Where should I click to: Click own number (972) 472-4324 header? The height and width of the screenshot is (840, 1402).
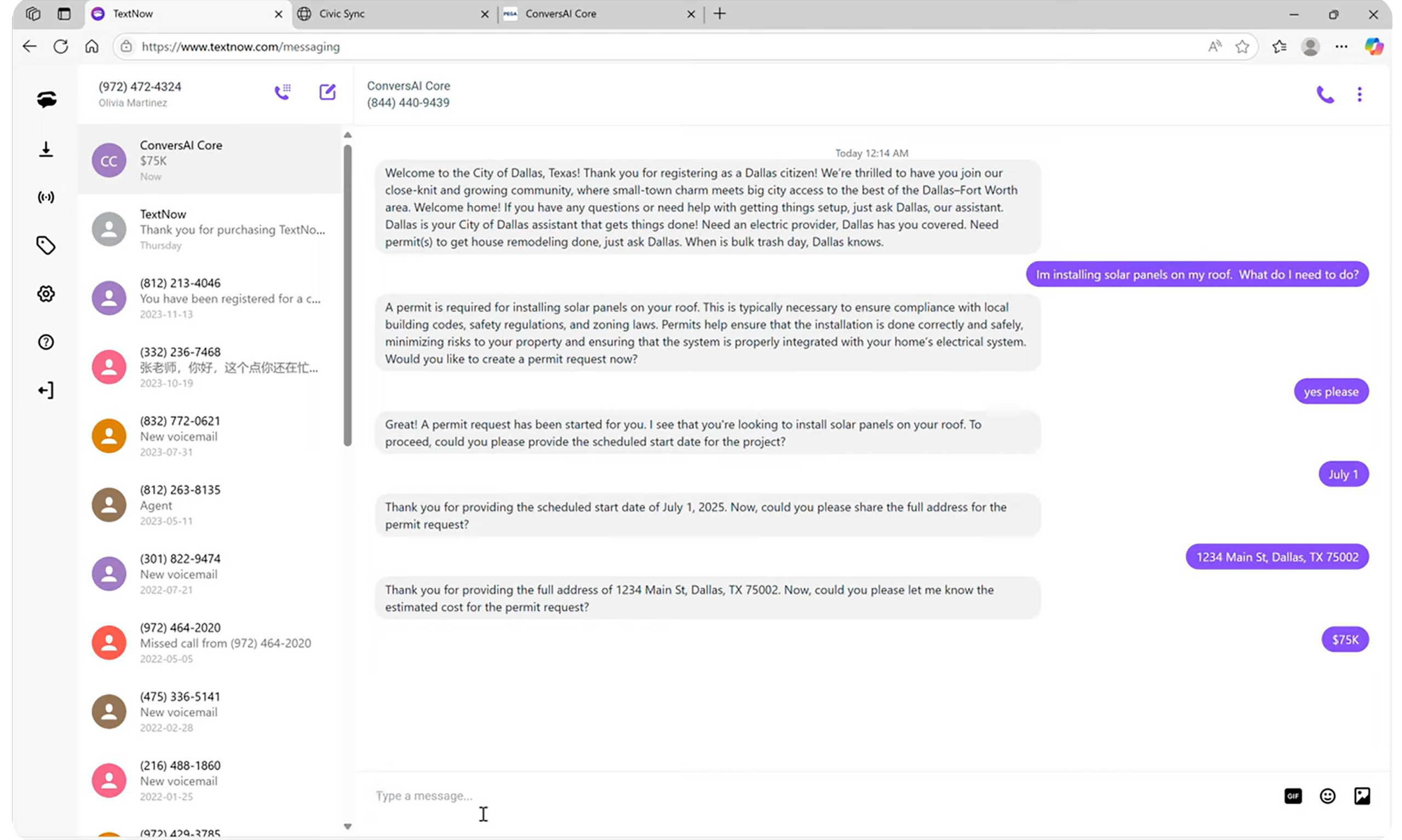pos(140,87)
